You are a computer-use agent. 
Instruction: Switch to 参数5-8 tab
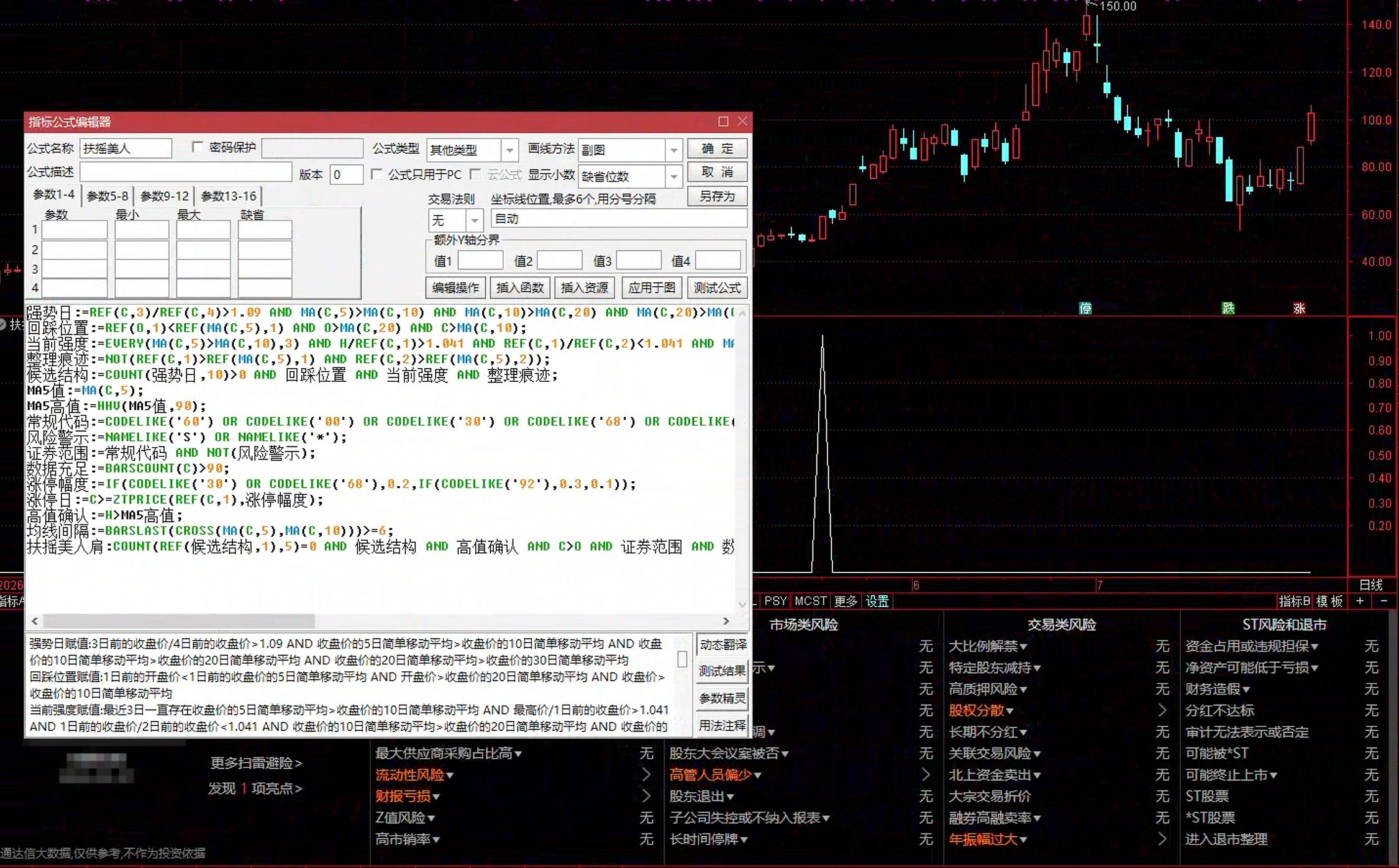107,196
